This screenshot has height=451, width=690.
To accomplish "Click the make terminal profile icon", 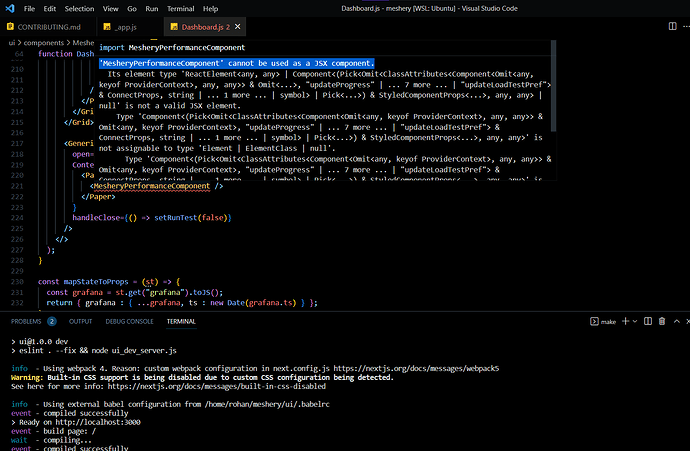I will (594, 322).
